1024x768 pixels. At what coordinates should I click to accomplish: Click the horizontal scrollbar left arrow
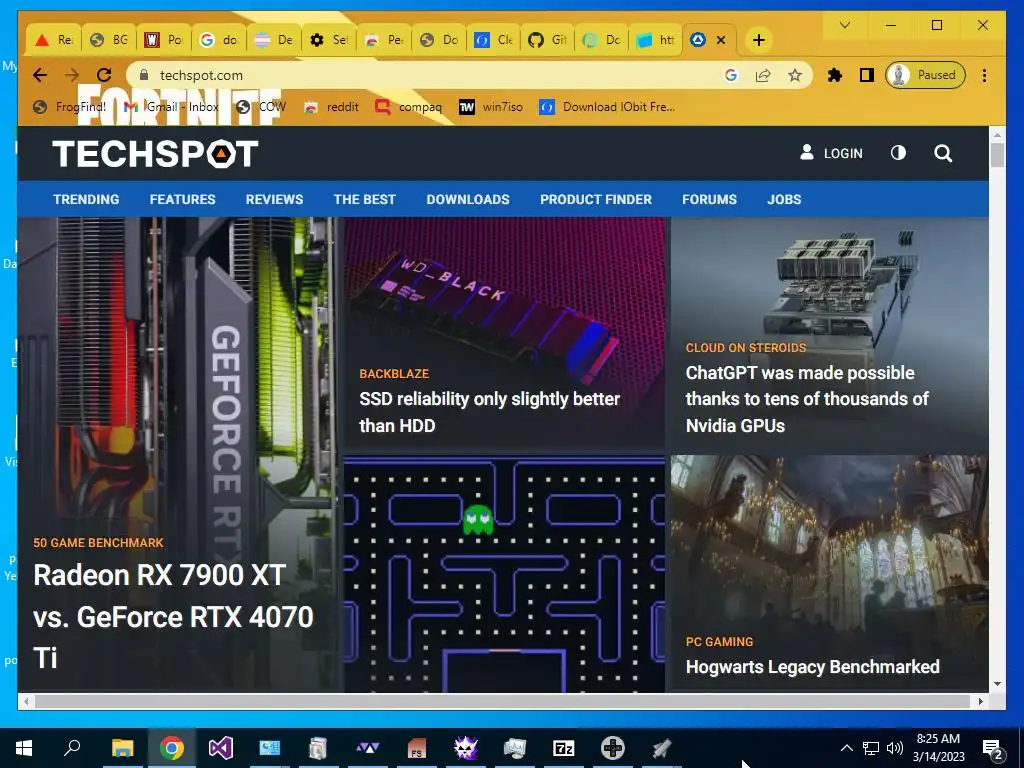click(25, 701)
